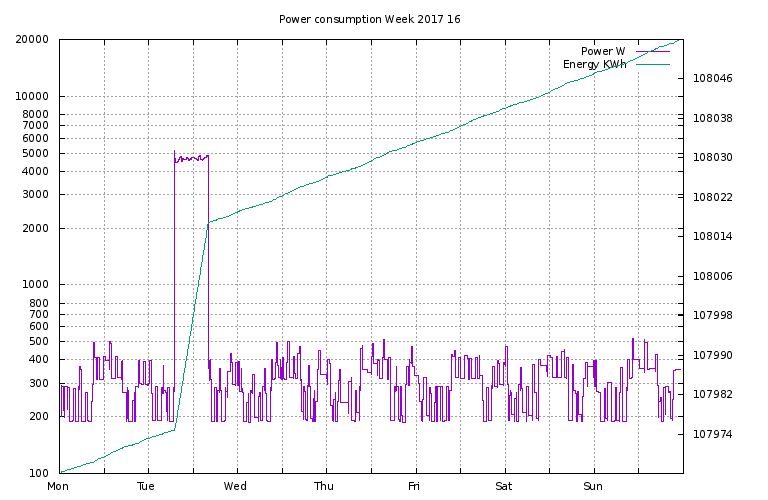768x500 pixels.
Task: Click the purple Power W legend line sample
Action: coord(653,51)
